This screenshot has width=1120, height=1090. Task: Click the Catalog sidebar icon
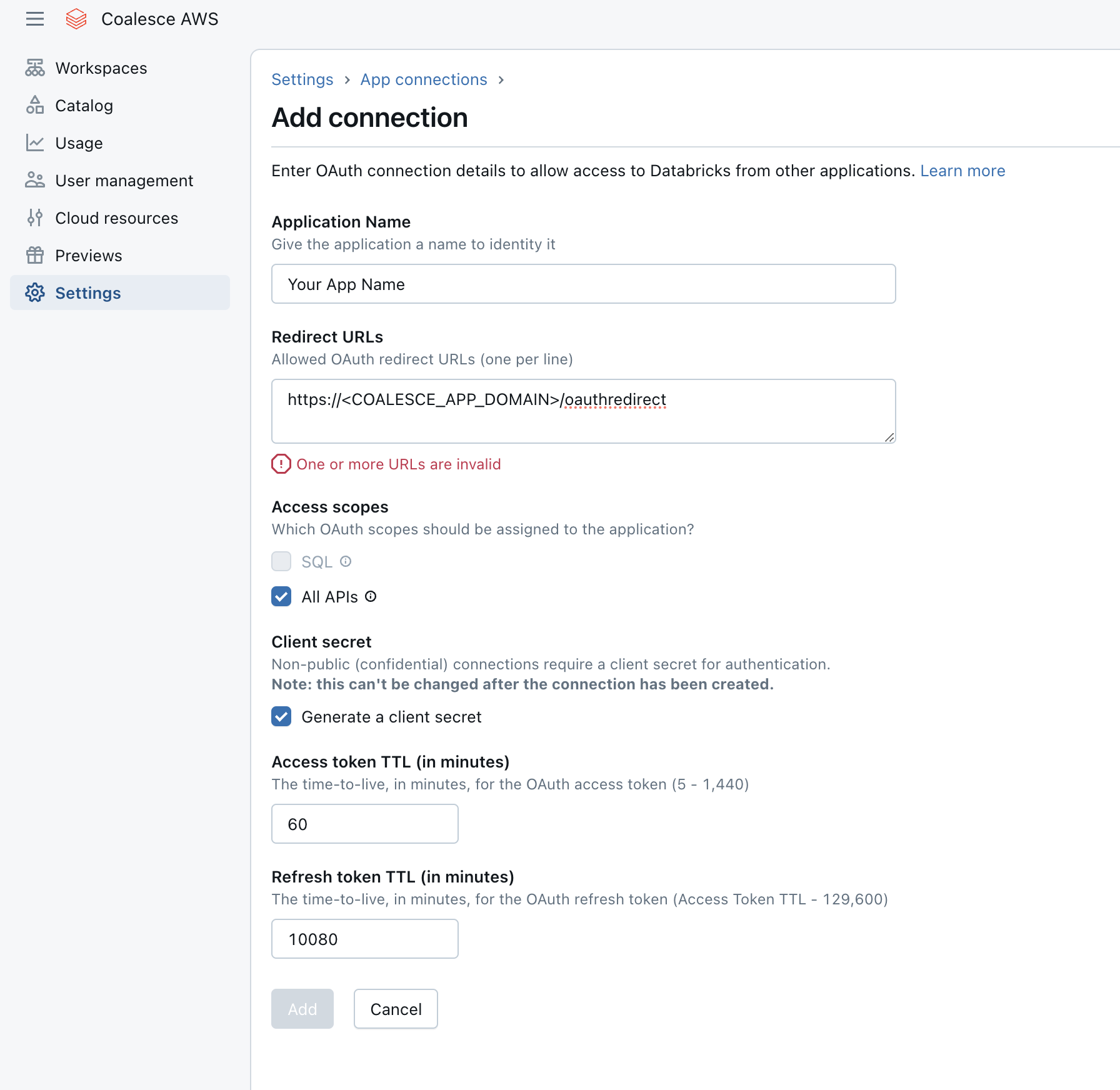pos(35,105)
